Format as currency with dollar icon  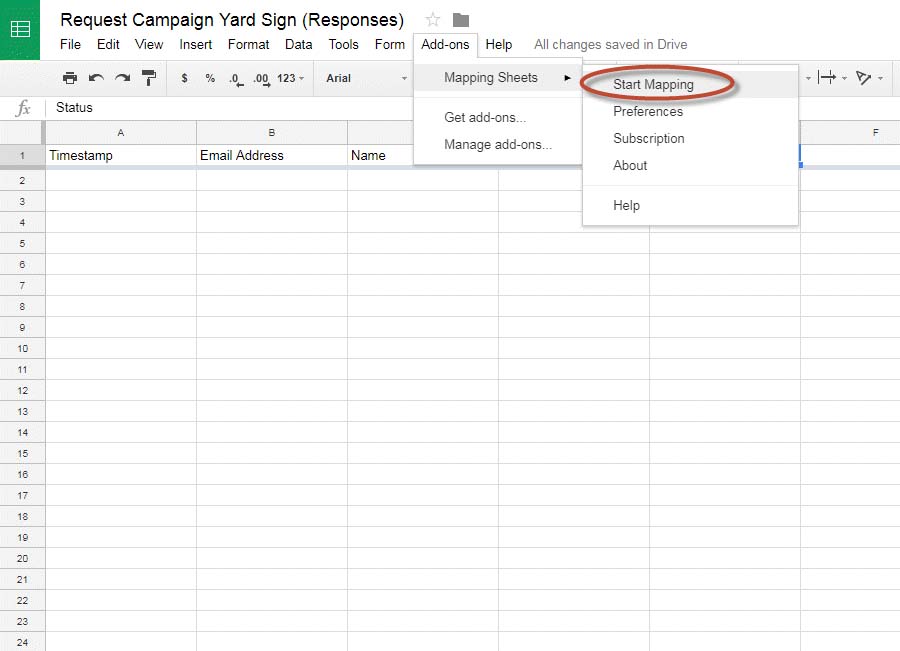[184, 78]
